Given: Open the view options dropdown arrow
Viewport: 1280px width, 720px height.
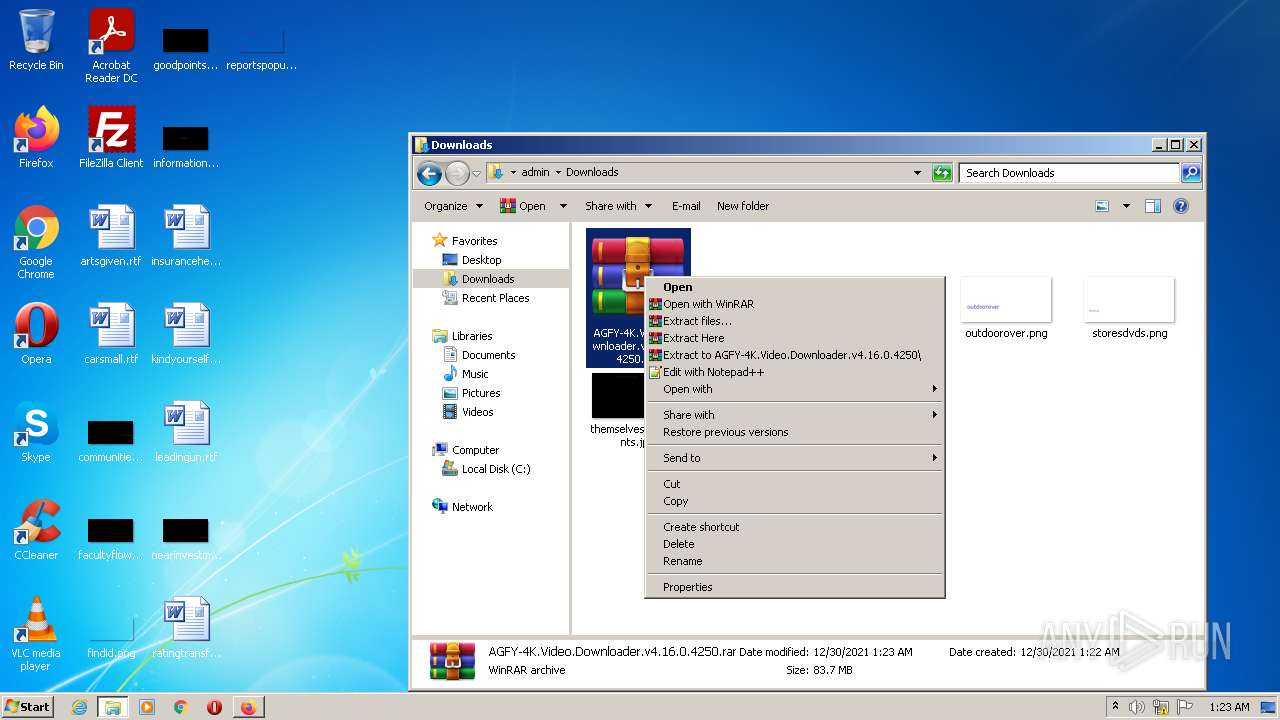Looking at the screenshot, I should [x=1126, y=206].
